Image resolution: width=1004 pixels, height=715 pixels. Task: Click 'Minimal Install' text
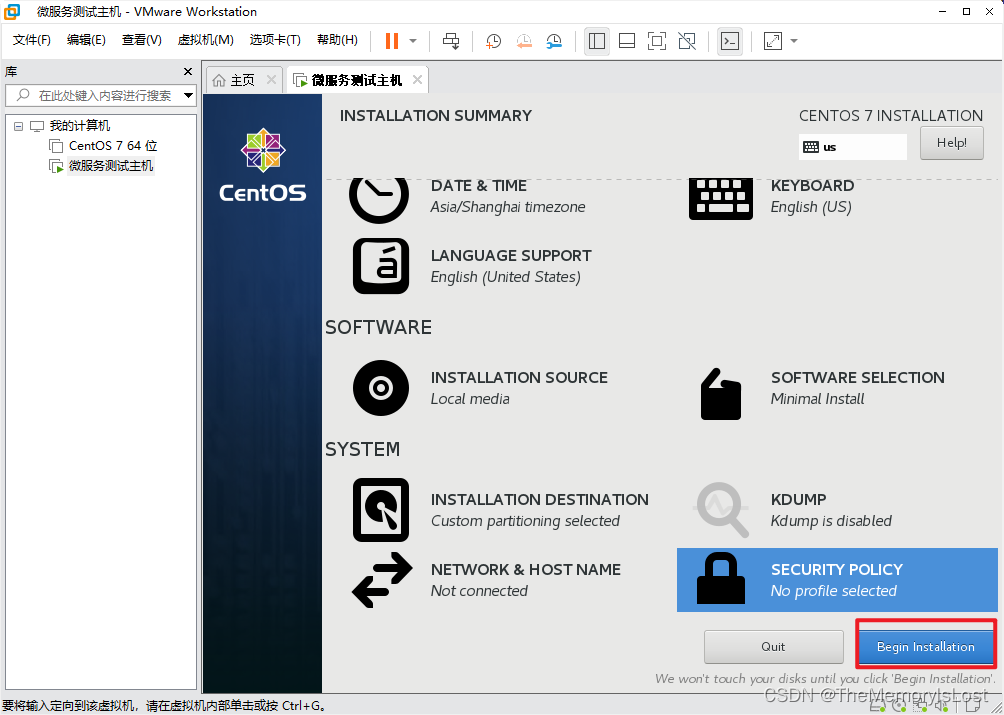818,399
